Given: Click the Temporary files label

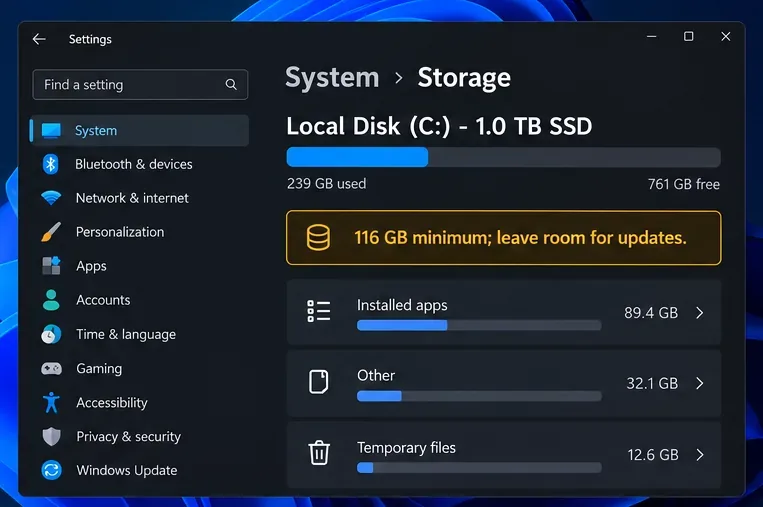Looking at the screenshot, I should [406, 448].
